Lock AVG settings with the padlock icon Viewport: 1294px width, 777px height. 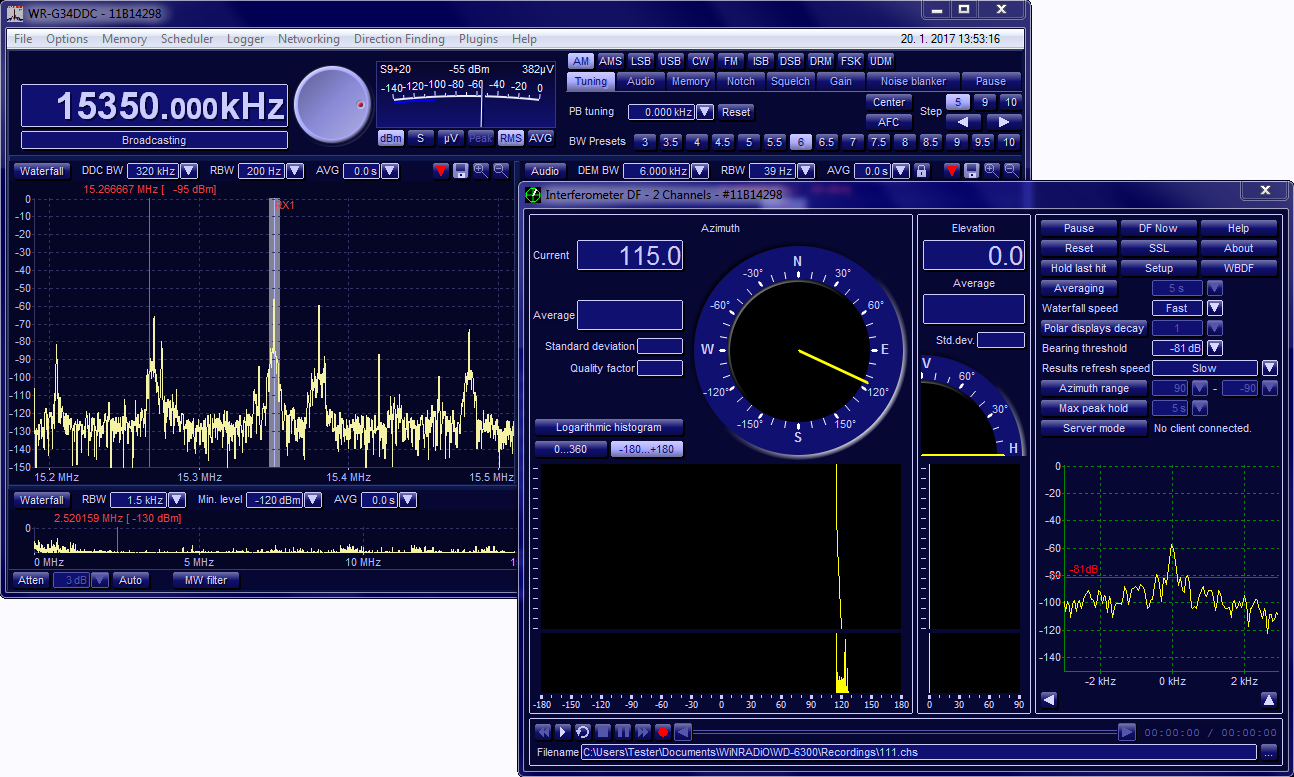tap(922, 171)
